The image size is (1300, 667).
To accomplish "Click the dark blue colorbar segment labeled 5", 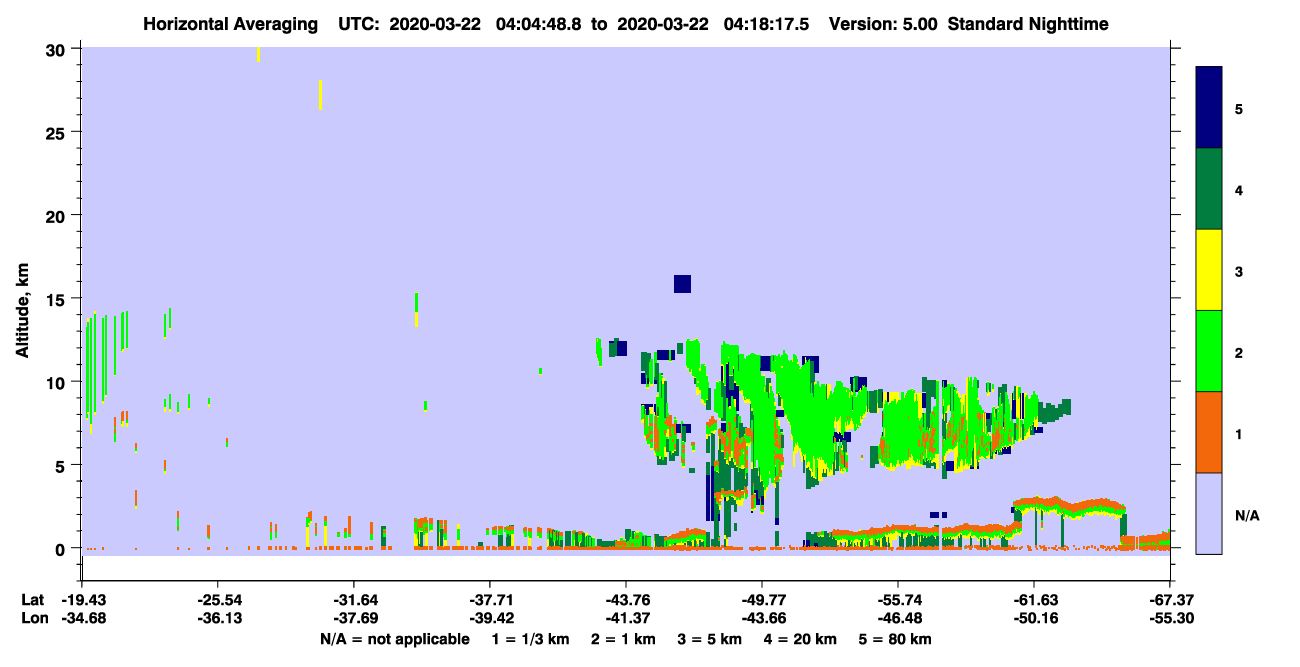I will coord(1209,108).
